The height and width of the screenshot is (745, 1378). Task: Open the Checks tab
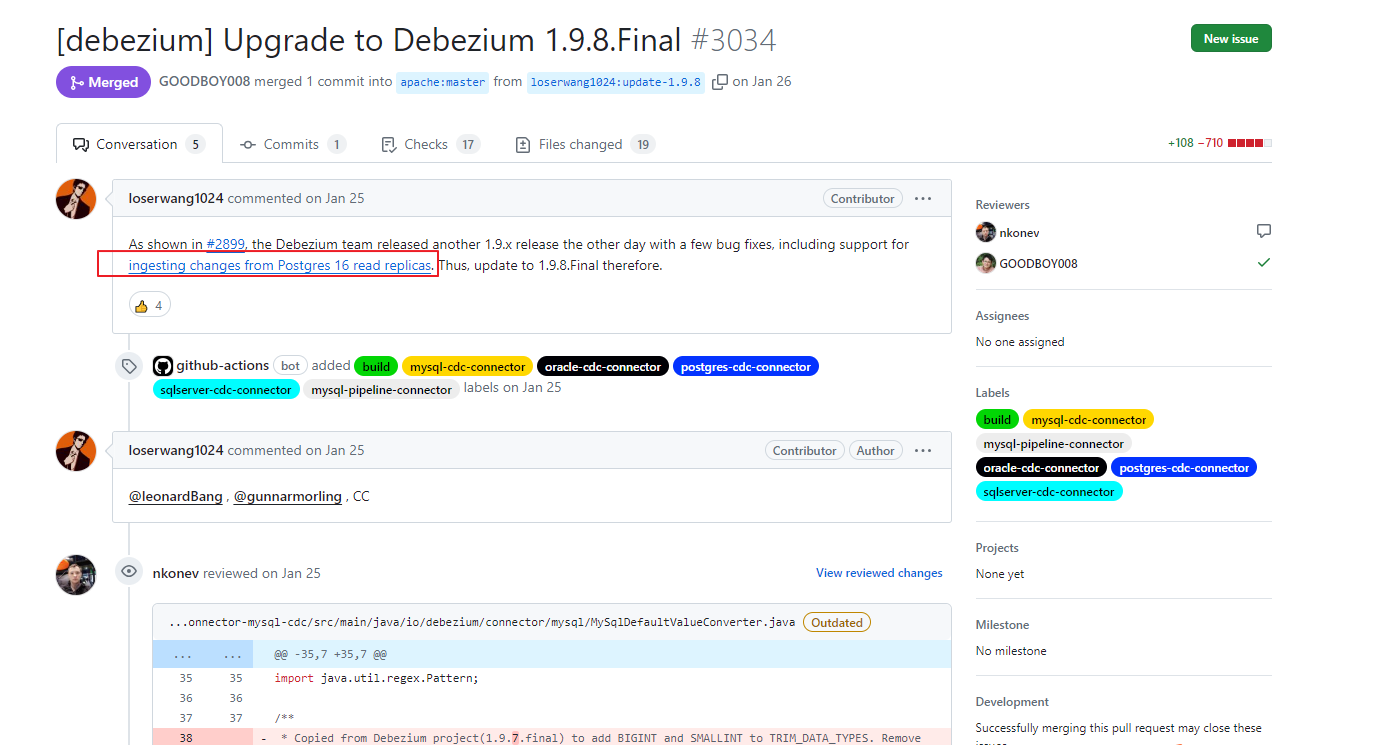tap(430, 144)
